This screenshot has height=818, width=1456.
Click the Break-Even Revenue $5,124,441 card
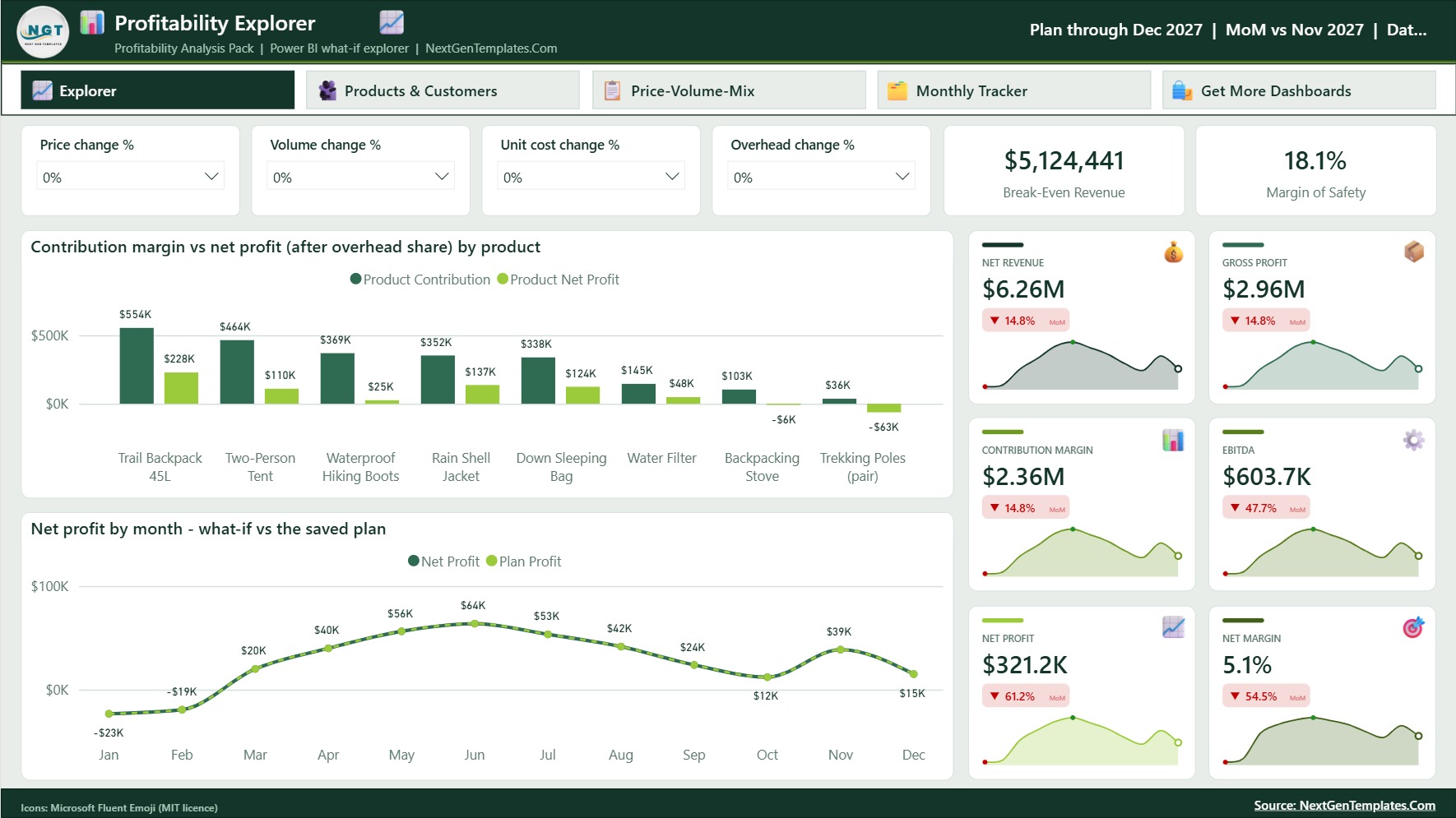point(1064,171)
